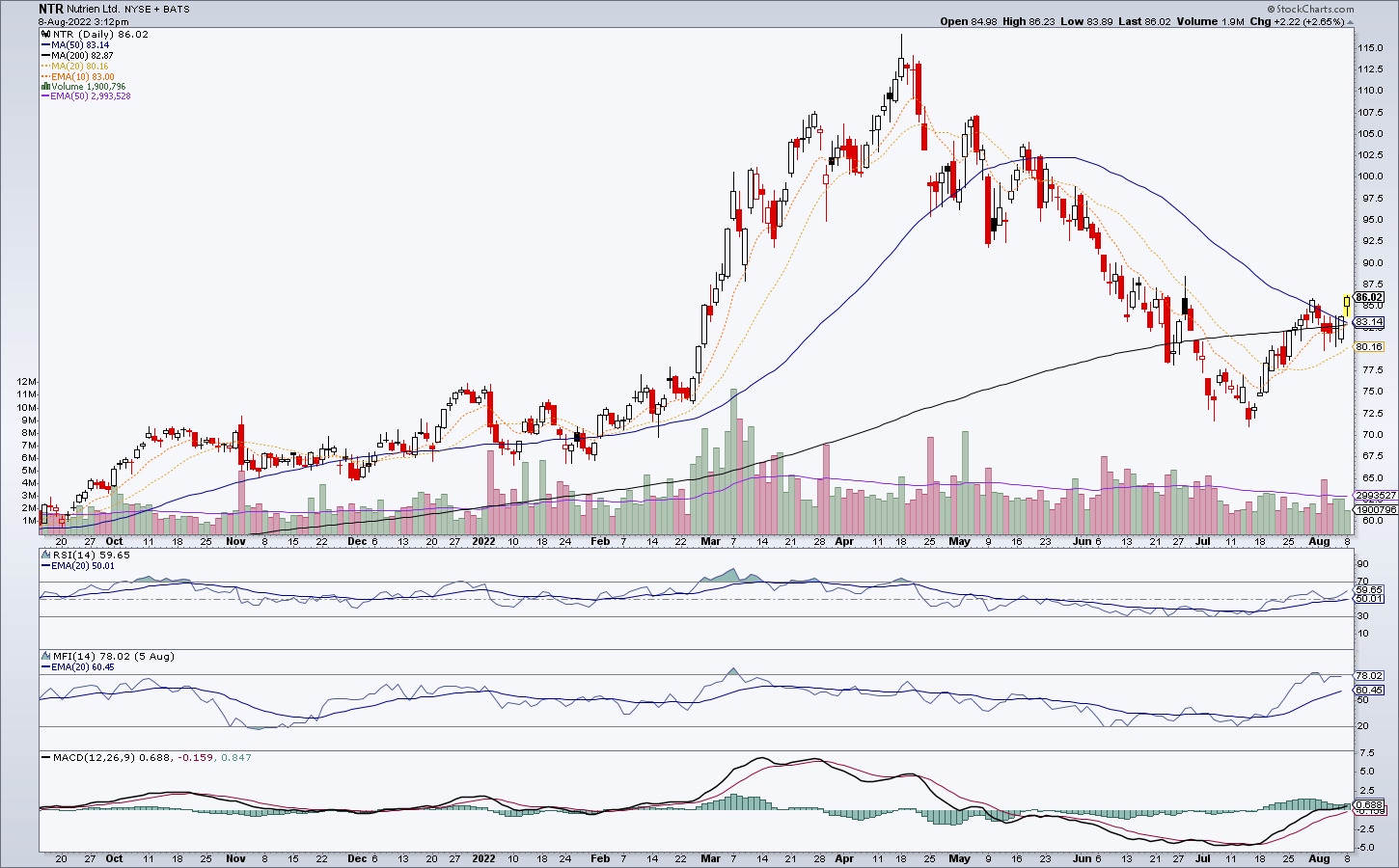
Task: Click the 86.02 last price label
Action: tap(1369, 297)
